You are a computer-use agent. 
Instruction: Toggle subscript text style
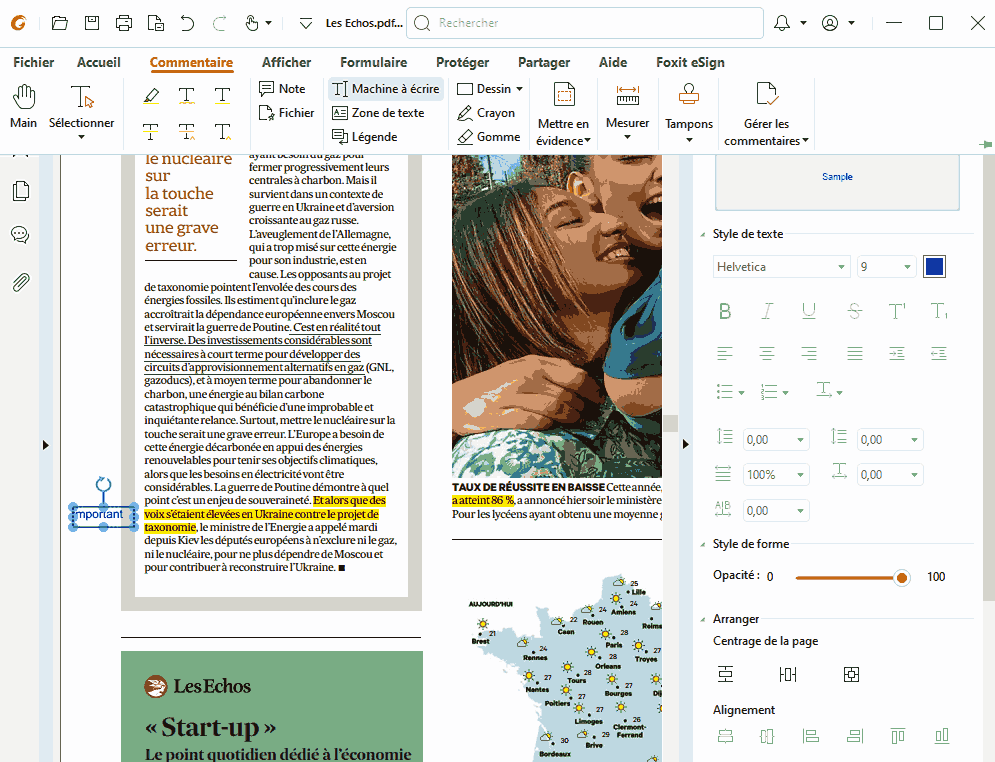pyautogui.click(x=939, y=312)
